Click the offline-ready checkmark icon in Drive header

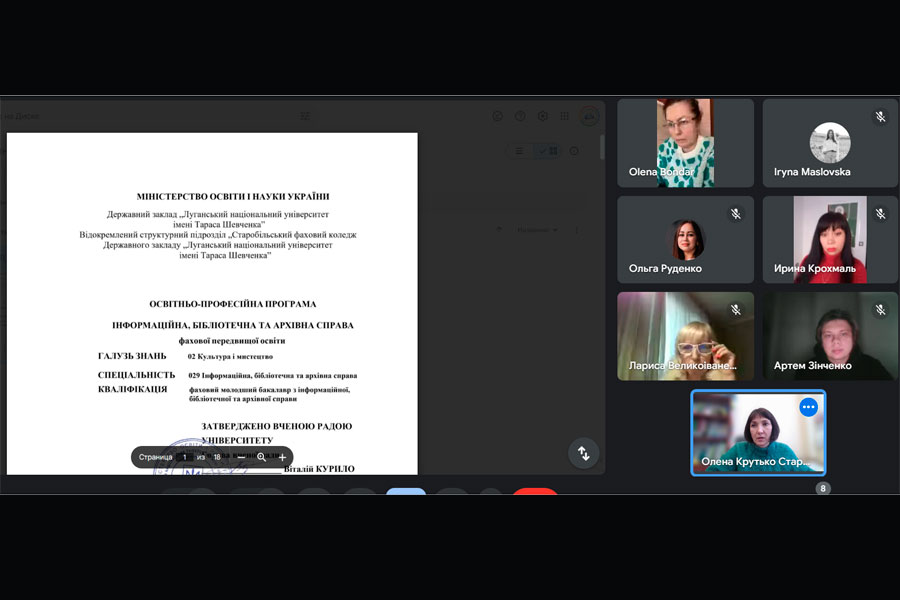[498, 116]
